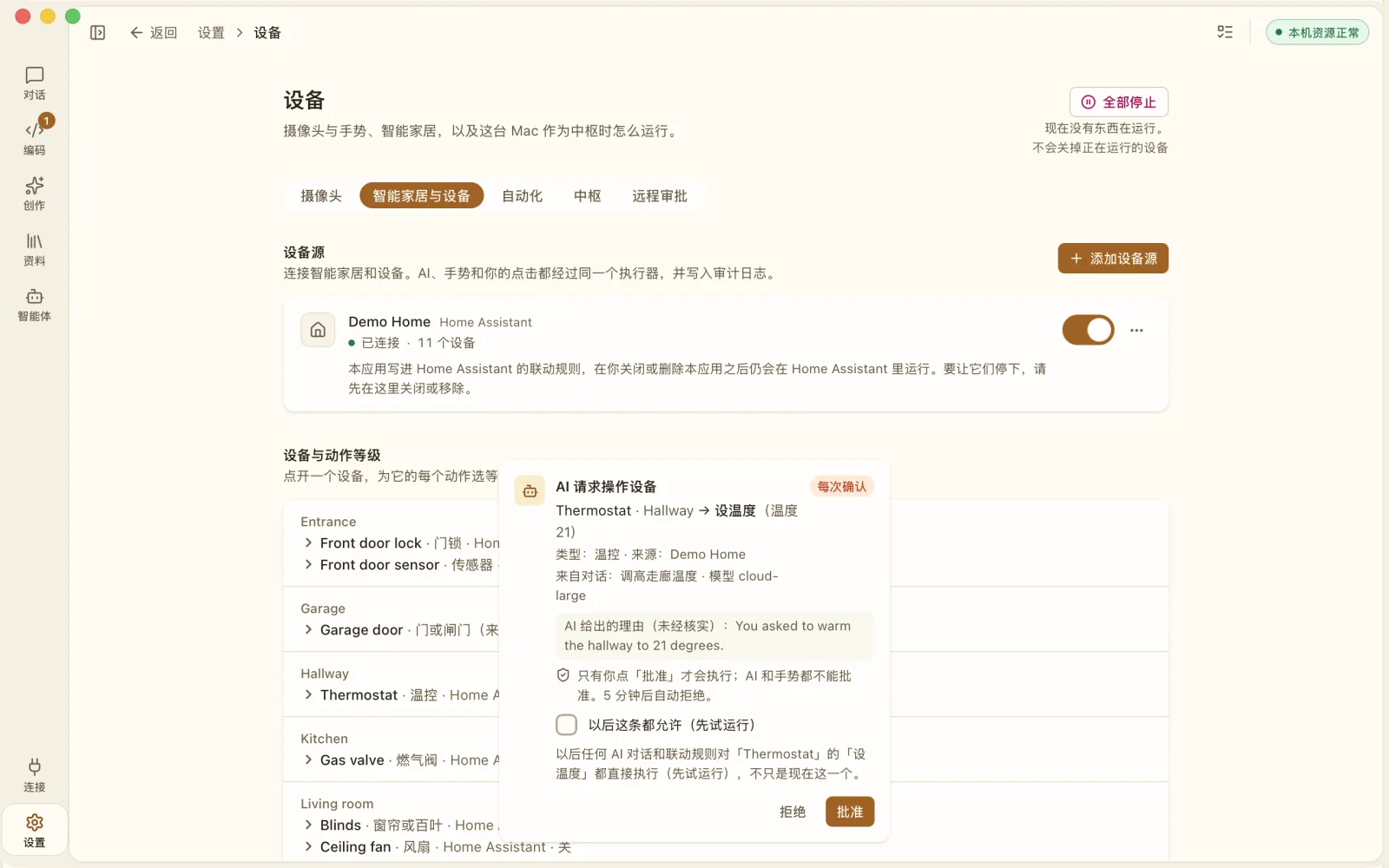
Task: Approve the request with 批准
Action: [x=850, y=812]
